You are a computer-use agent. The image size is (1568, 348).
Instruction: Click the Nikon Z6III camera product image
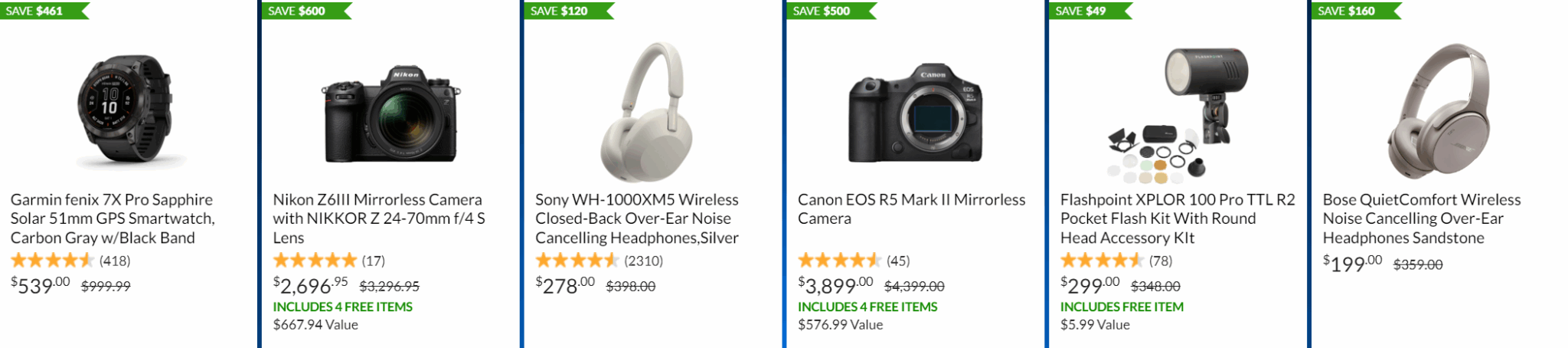click(x=390, y=113)
